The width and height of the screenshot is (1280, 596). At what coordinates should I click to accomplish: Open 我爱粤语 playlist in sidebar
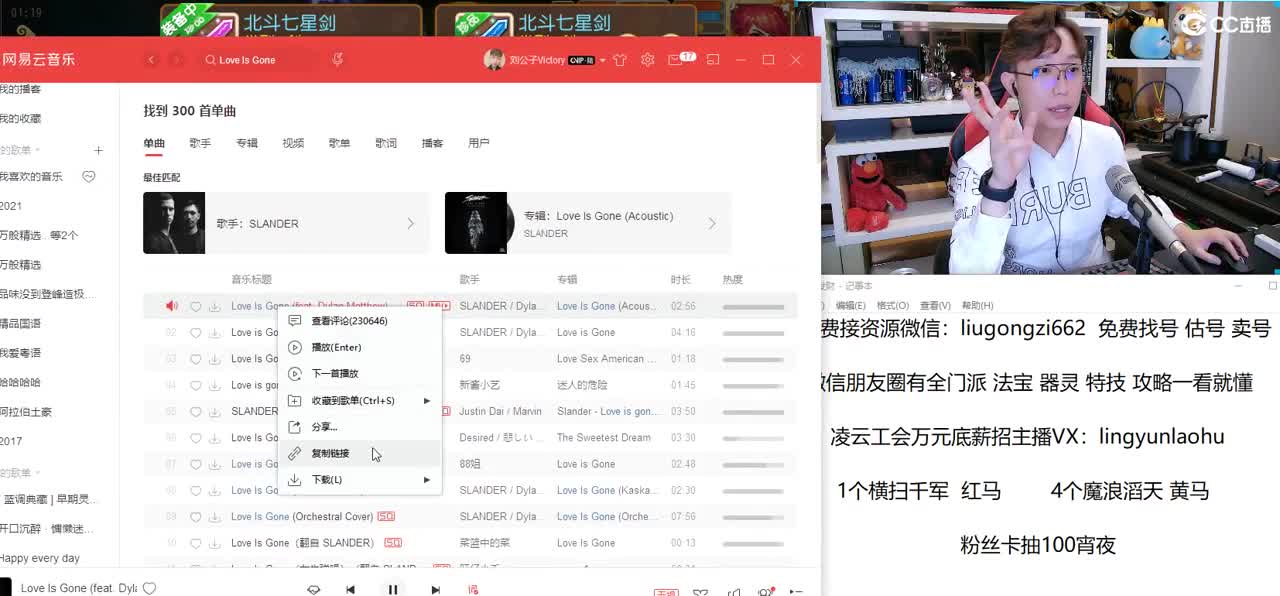(20, 353)
